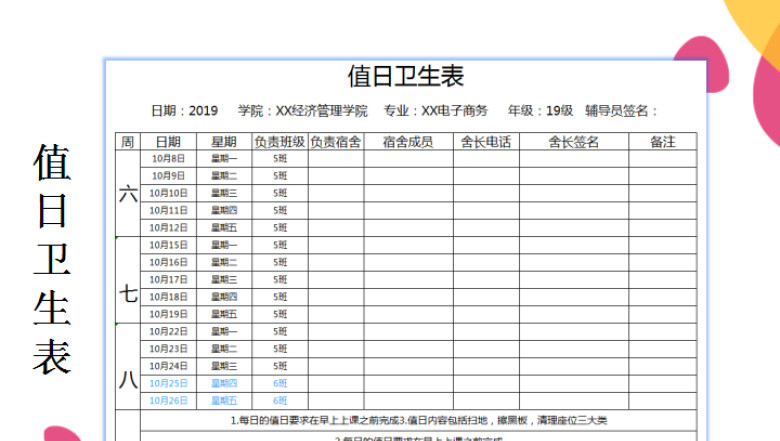Select the date cell 10月12日
This screenshot has height=441, width=780.
click(x=168, y=228)
